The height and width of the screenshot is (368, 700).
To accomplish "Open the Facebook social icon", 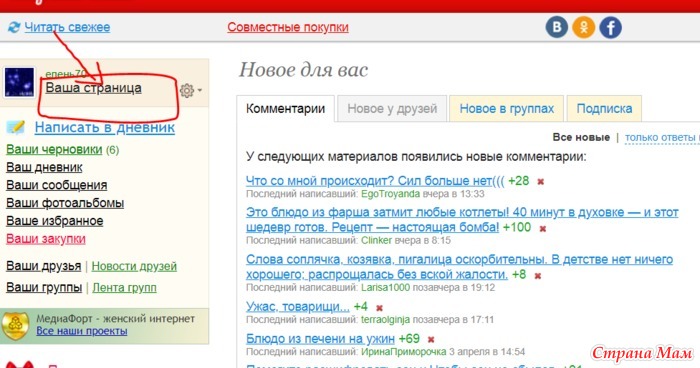I will (610, 27).
